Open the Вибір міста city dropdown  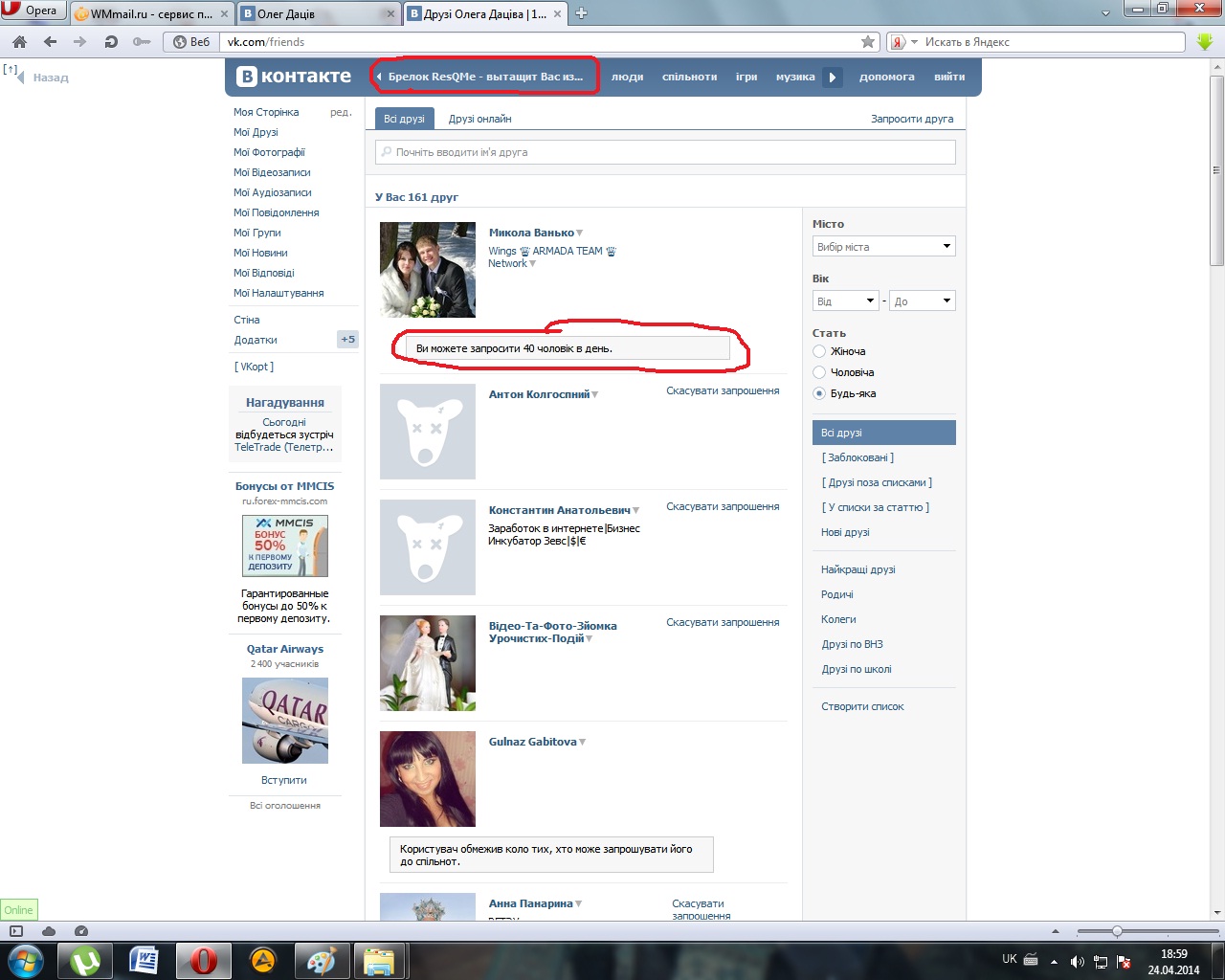pyautogui.click(x=884, y=247)
